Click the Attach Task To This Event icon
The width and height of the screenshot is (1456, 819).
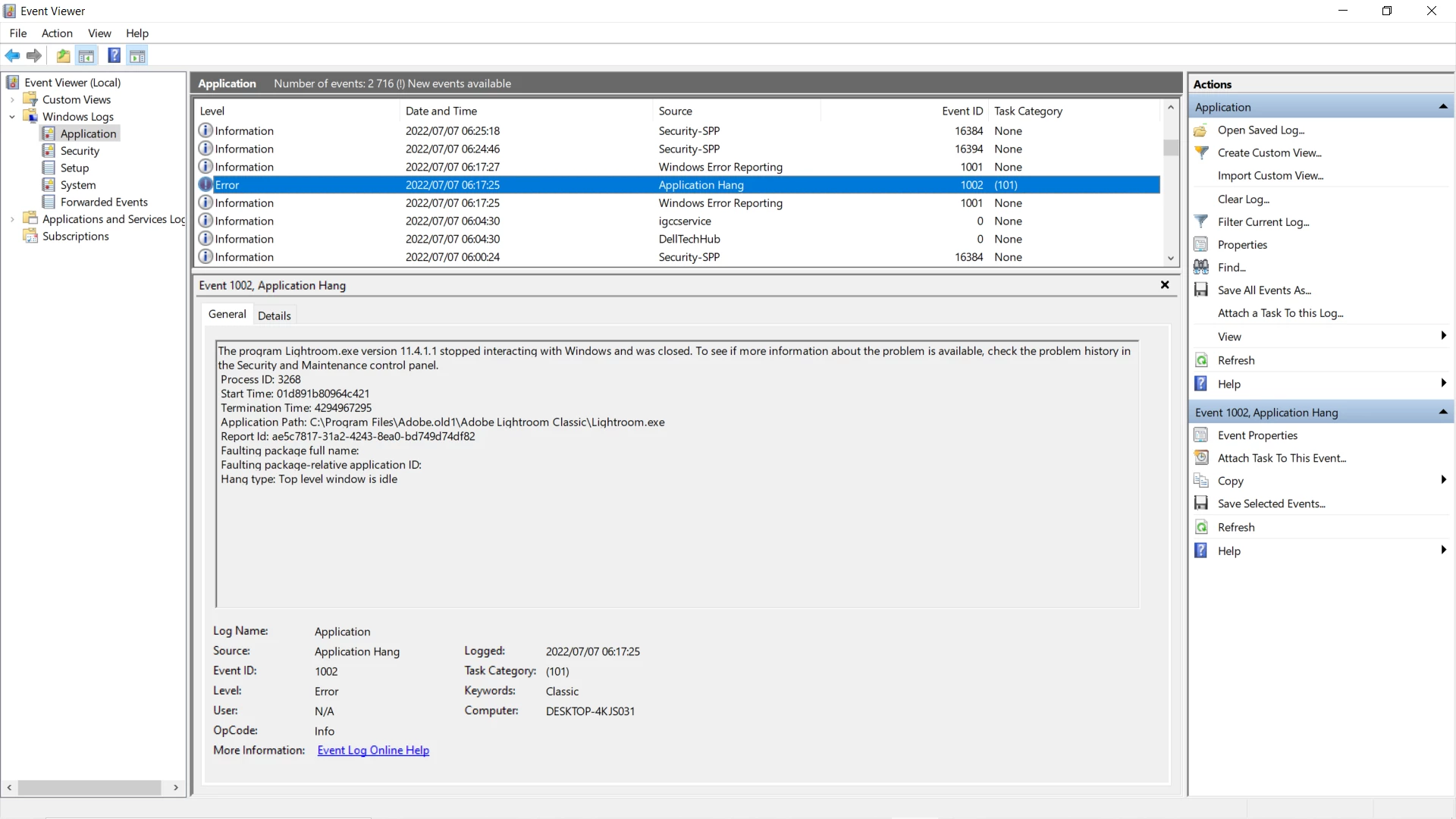point(1201,457)
